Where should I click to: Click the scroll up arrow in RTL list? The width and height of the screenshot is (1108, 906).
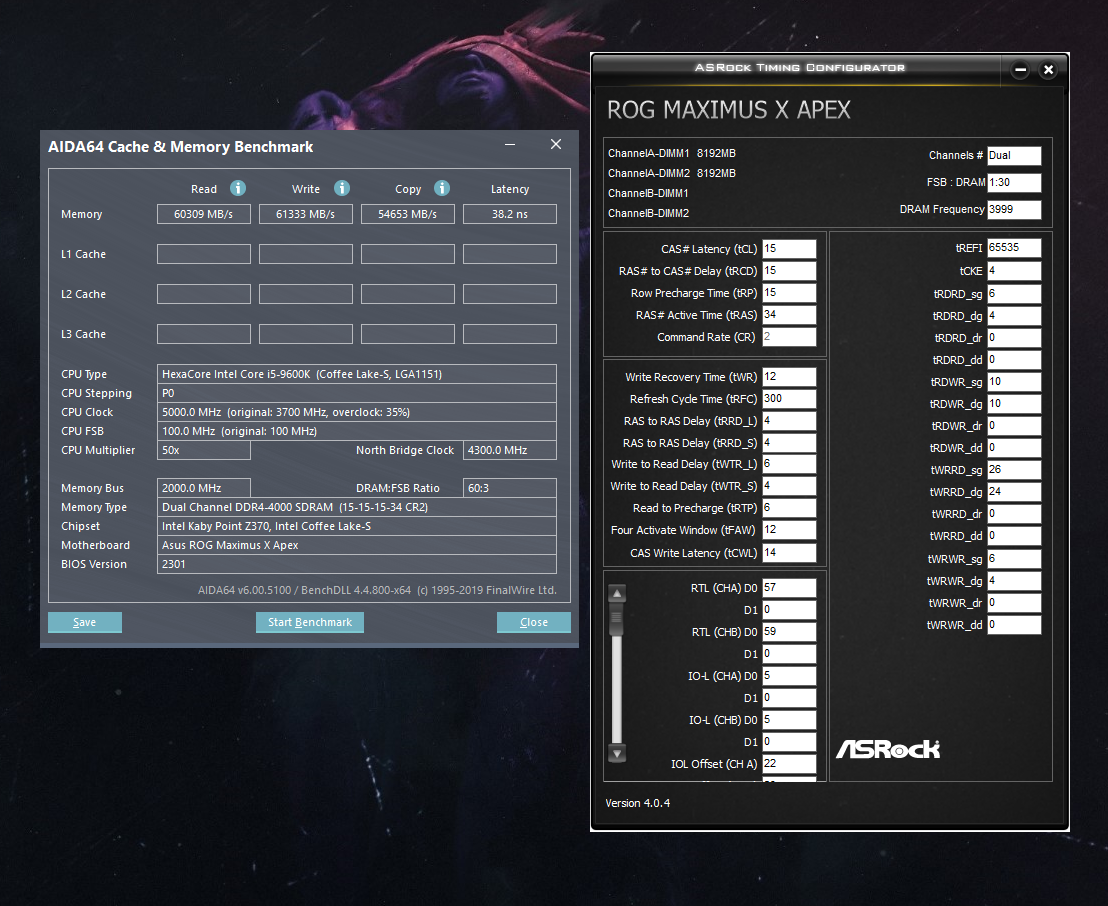(617, 593)
